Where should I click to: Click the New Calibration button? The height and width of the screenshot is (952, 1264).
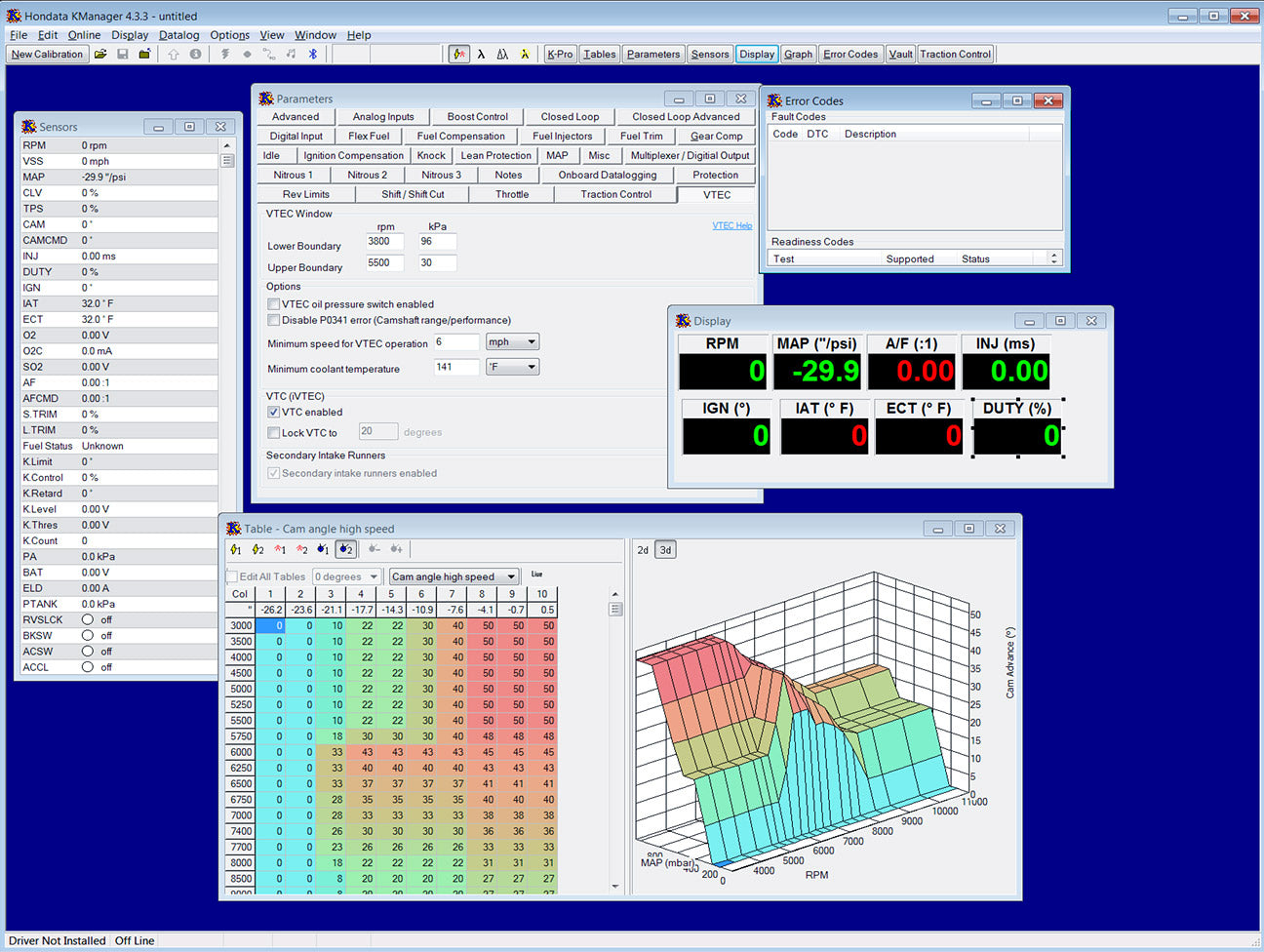(47, 55)
